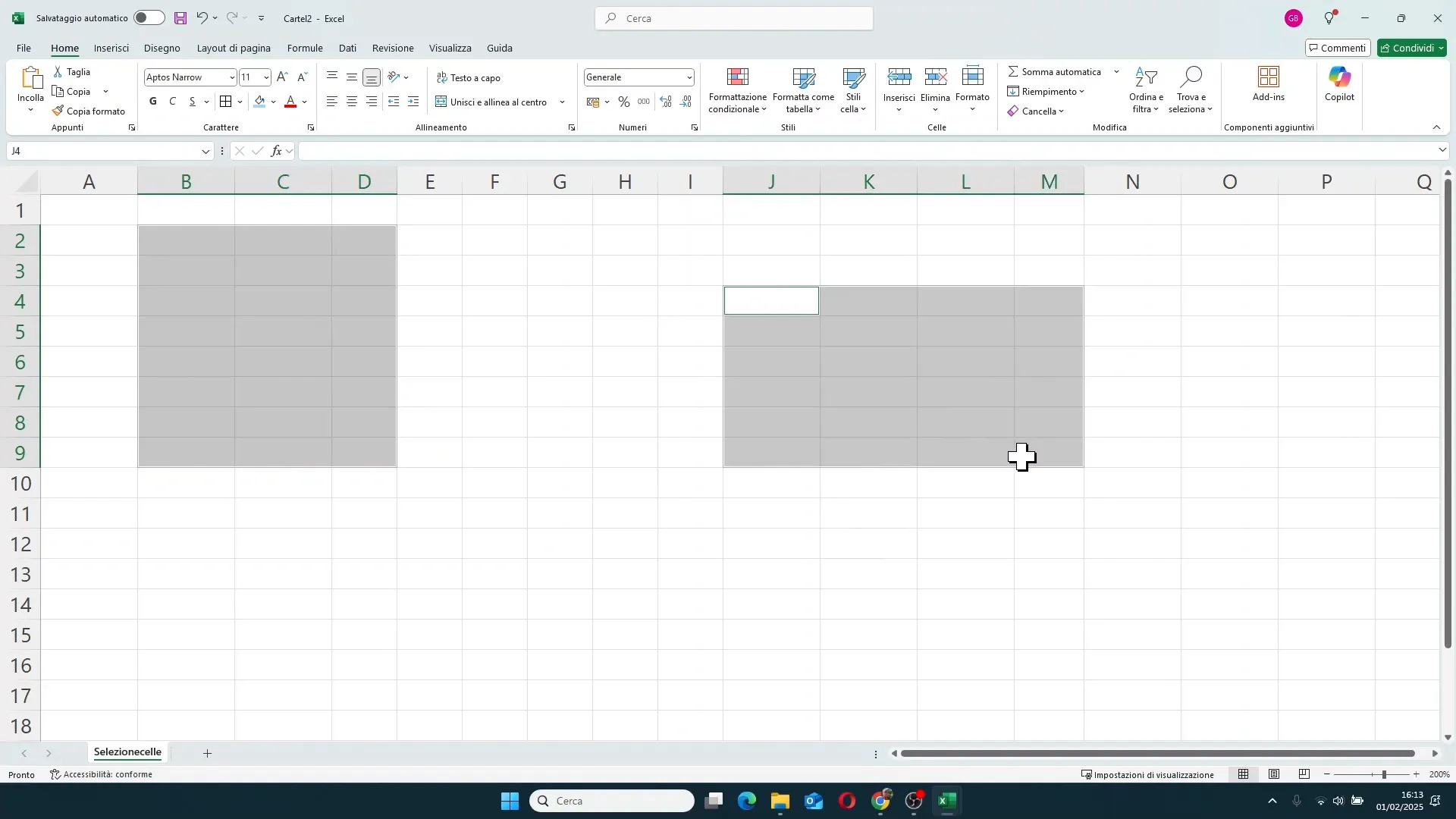Expand Unisci e allinea al centro options
The width and height of the screenshot is (1456, 819).
click(563, 102)
